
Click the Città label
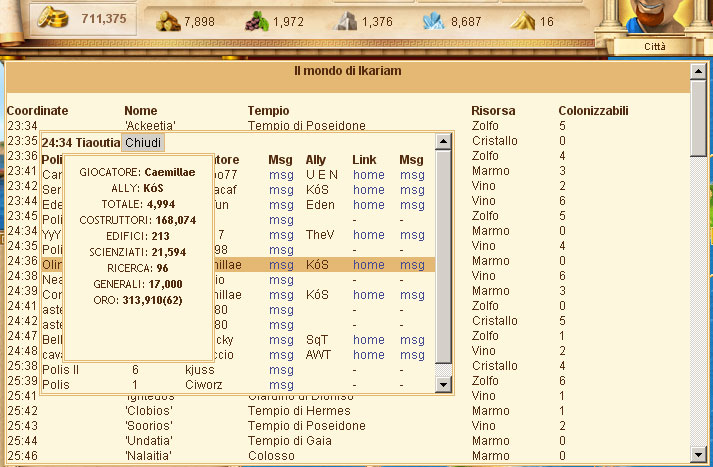[654, 46]
